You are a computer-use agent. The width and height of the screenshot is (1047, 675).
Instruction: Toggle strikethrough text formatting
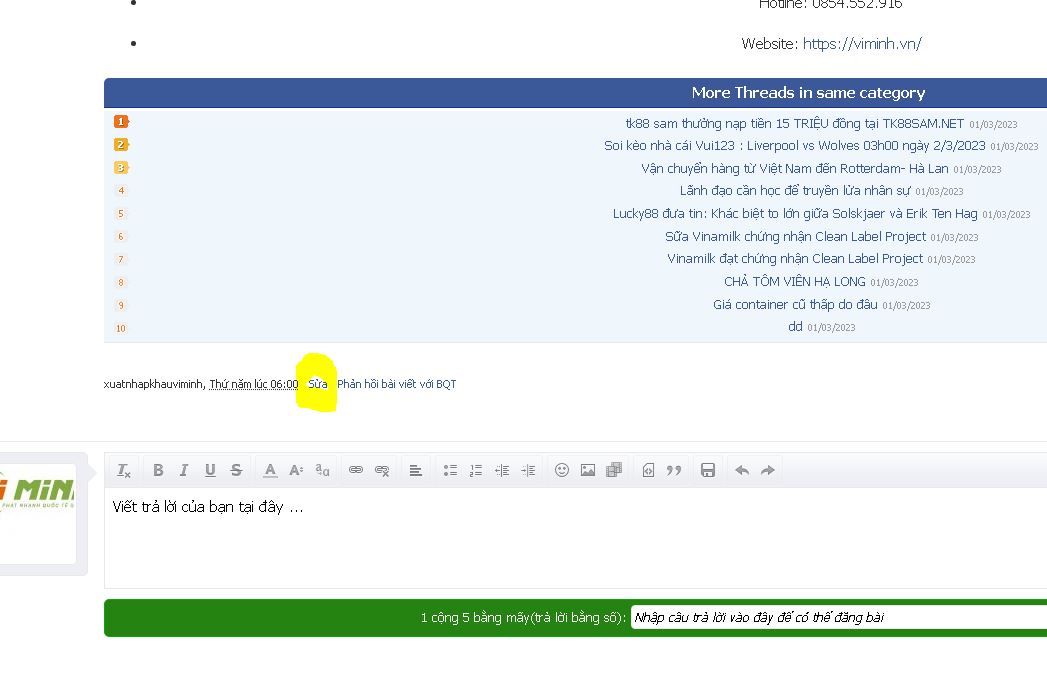click(x=236, y=470)
